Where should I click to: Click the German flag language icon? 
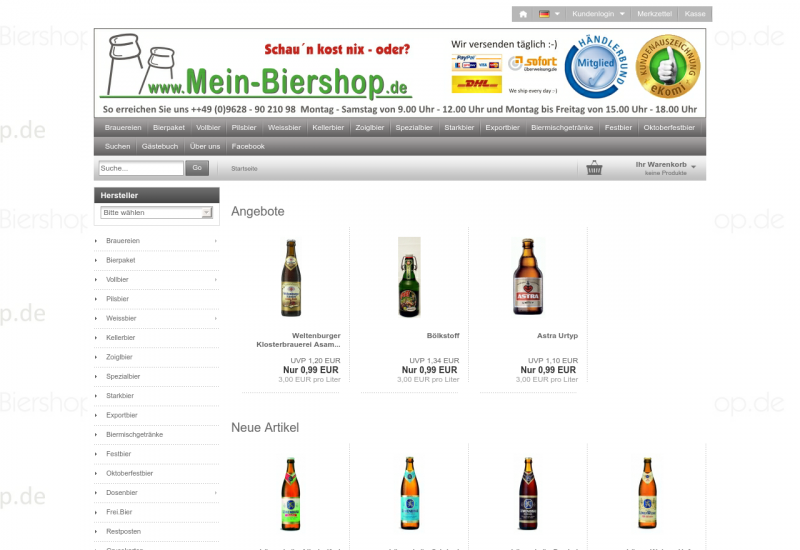tap(544, 14)
